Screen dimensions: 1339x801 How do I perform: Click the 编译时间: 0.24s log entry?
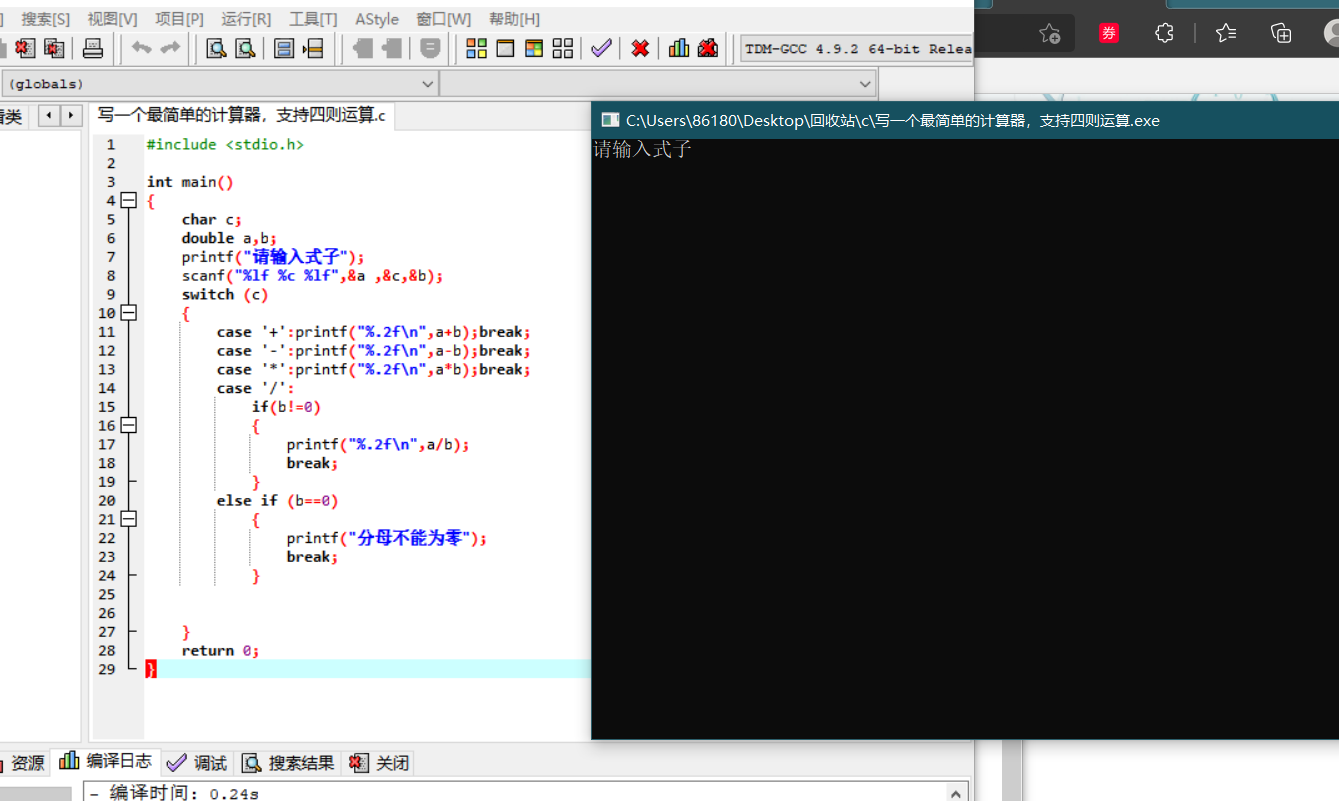pyautogui.click(x=175, y=793)
